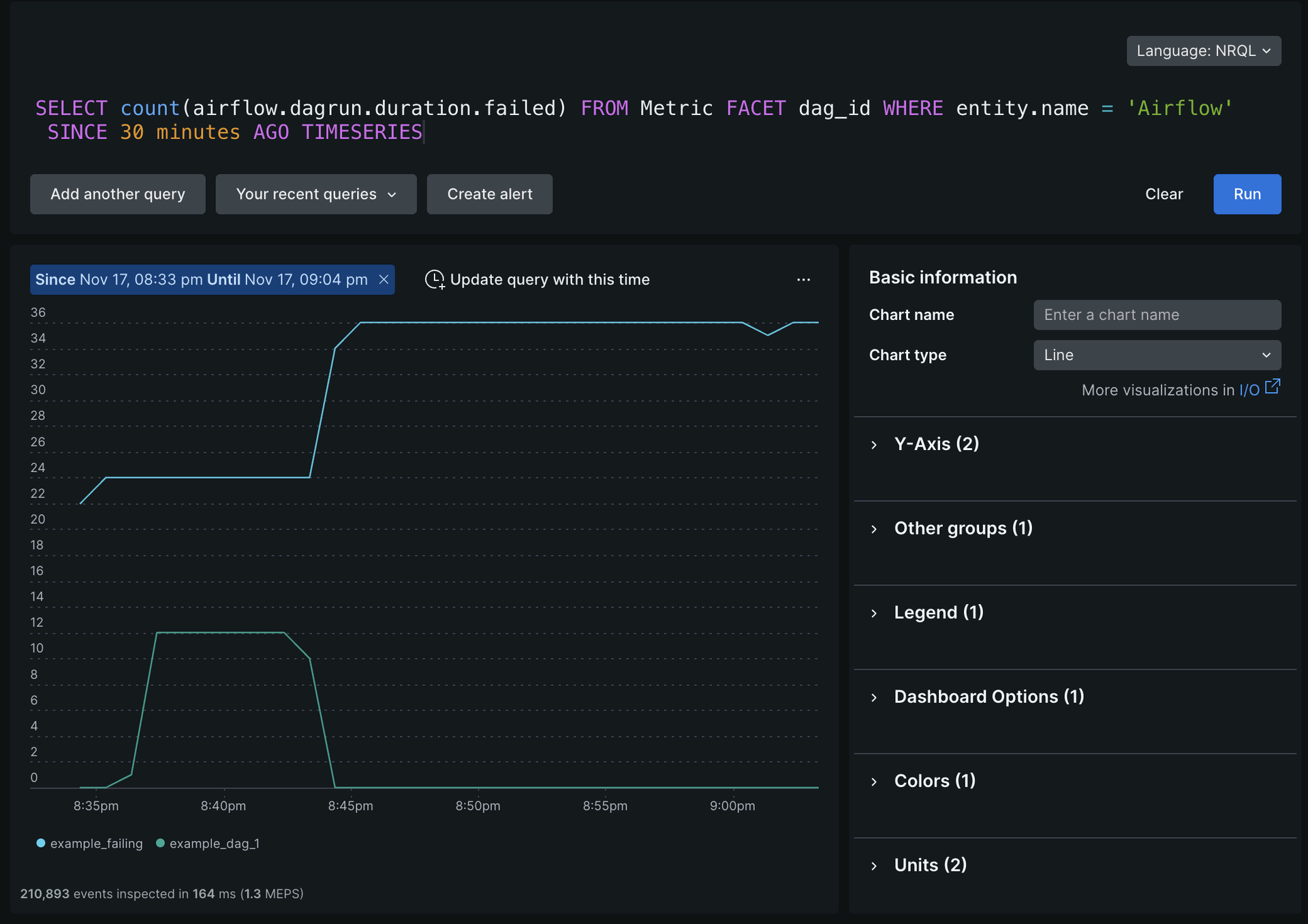The height and width of the screenshot is (924, 1308).
Task: Expand Dashboard Options (1) section
Action: click(988, 697)
